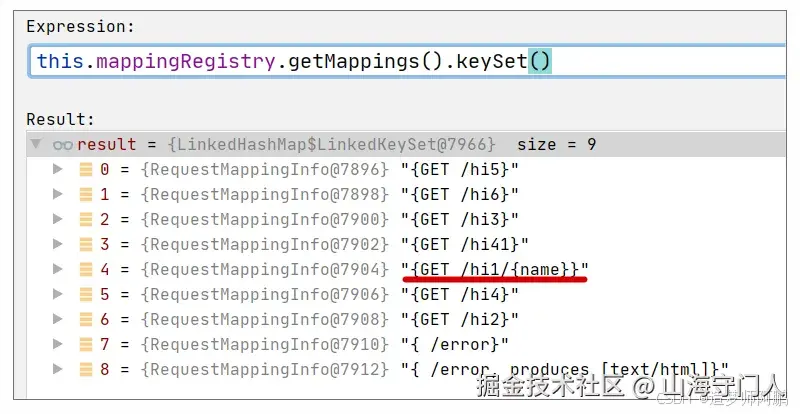Screen dimensions: 800x414
Task: Click the field icon of entry 8
Action: (86, 369)
